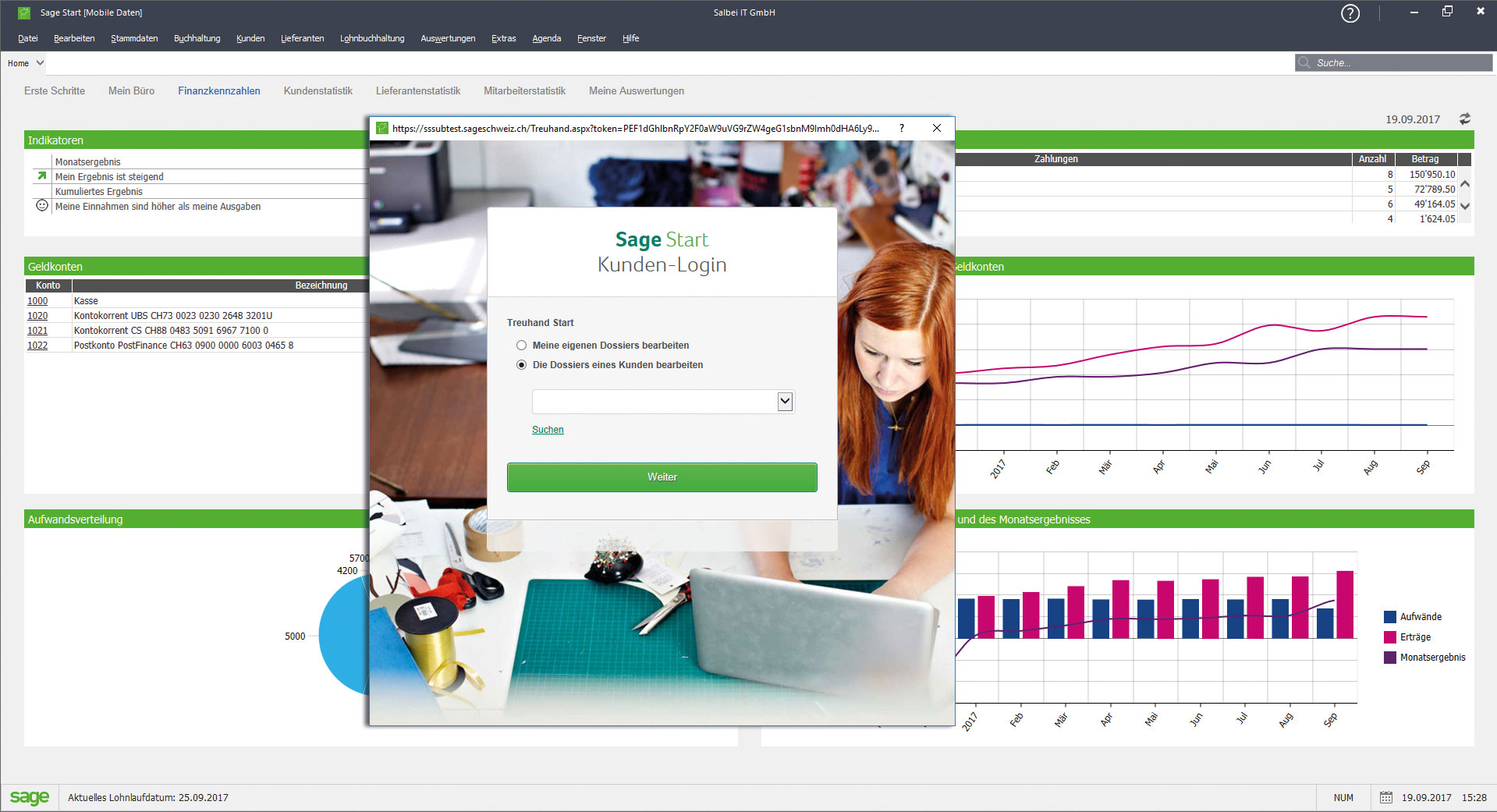Click the NUM indicator in status bar
Screen dimensions: 1497x812
1343,798
